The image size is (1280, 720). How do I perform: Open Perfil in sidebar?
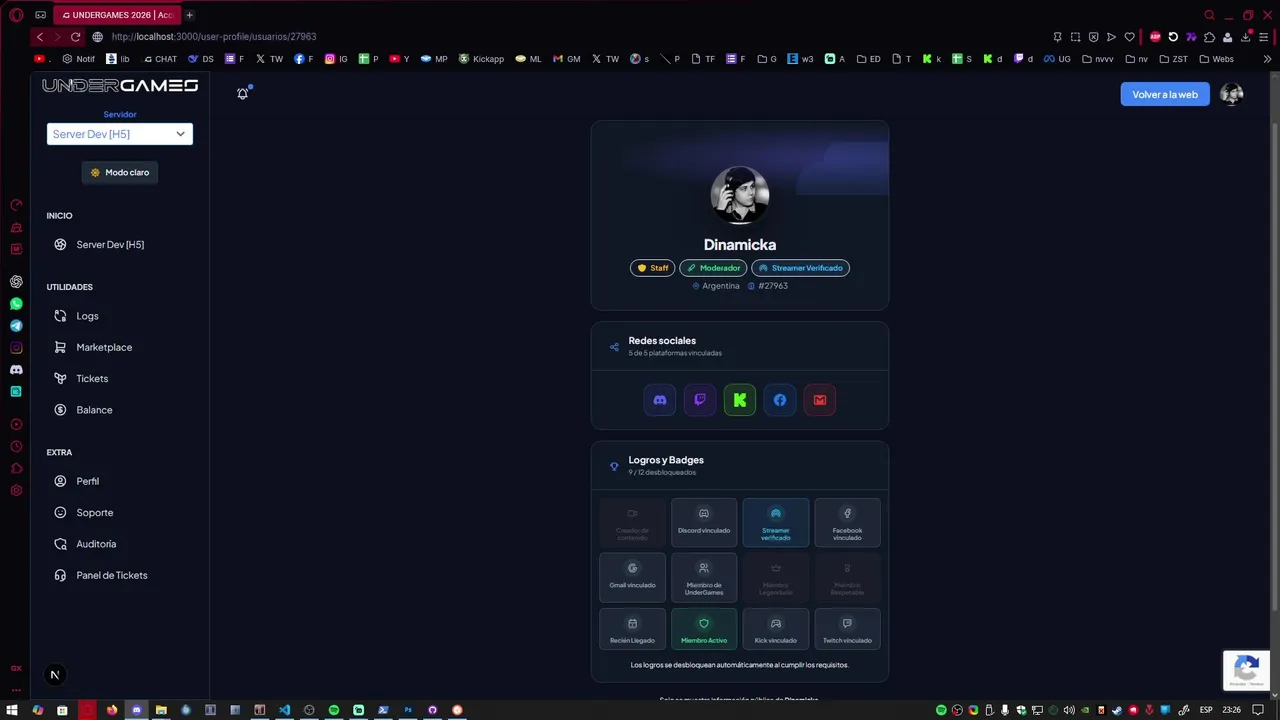click(x=88, y=481)
